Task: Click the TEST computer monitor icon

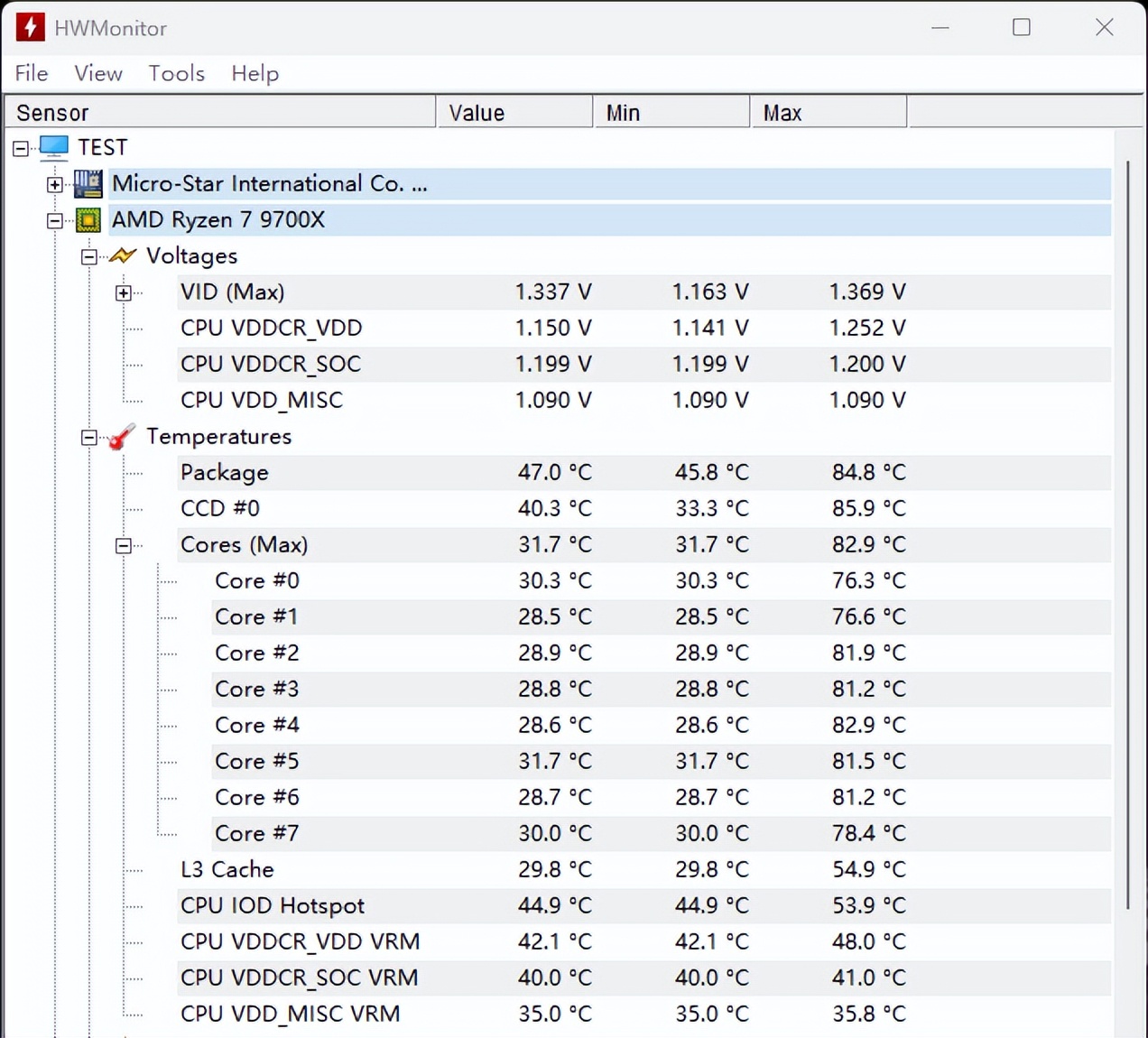Action: [x=54, y=147]
